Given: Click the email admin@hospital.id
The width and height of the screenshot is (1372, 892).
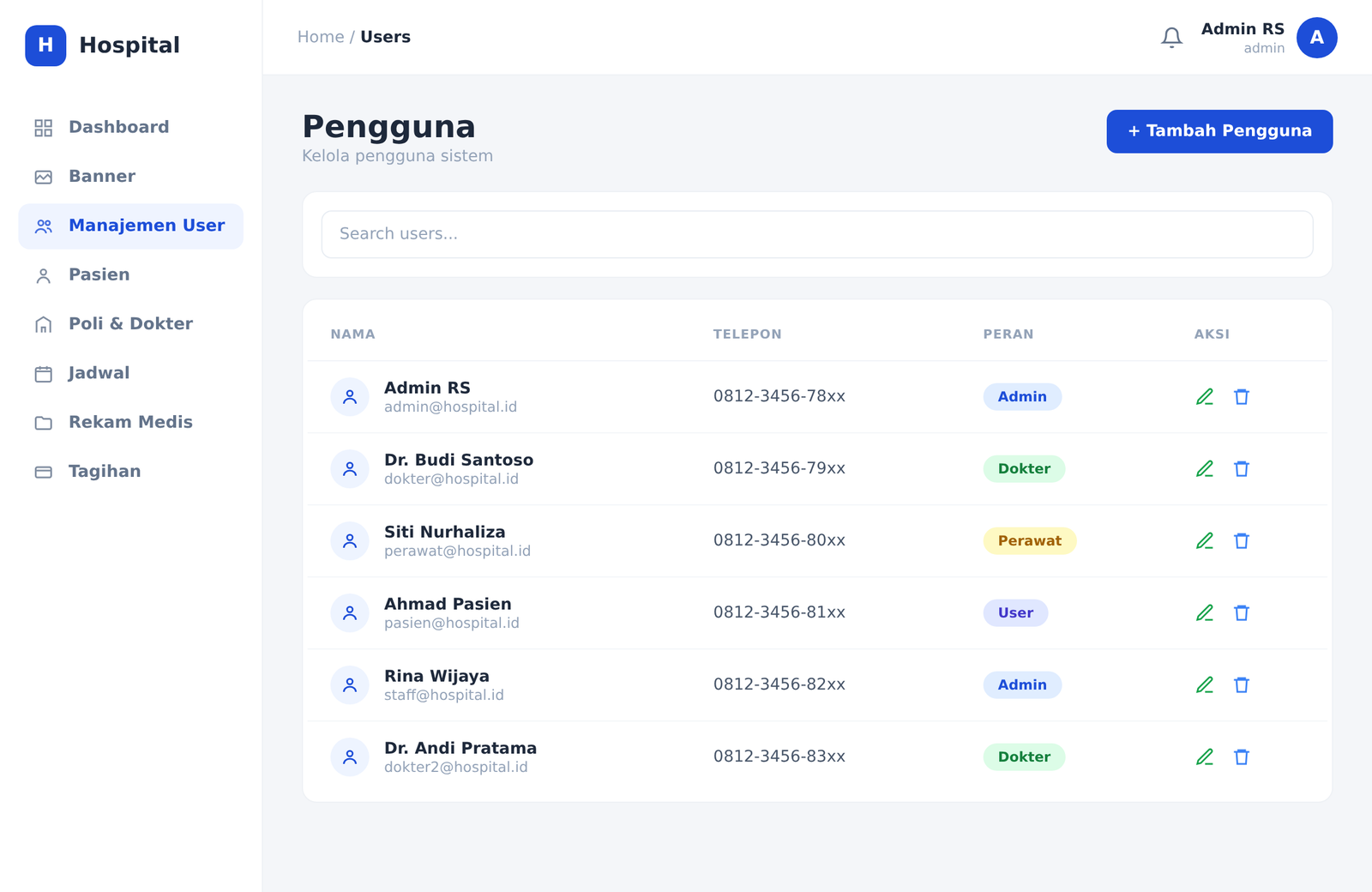Looking at the screenshot, I should (450, 407).
